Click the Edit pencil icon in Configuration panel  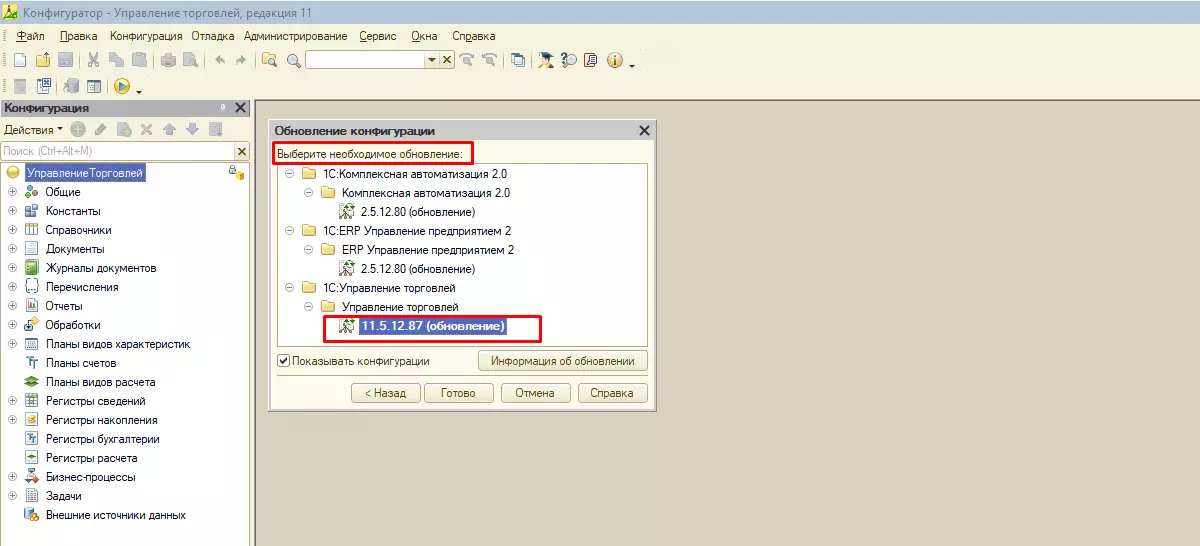click(x=100, y=129)
